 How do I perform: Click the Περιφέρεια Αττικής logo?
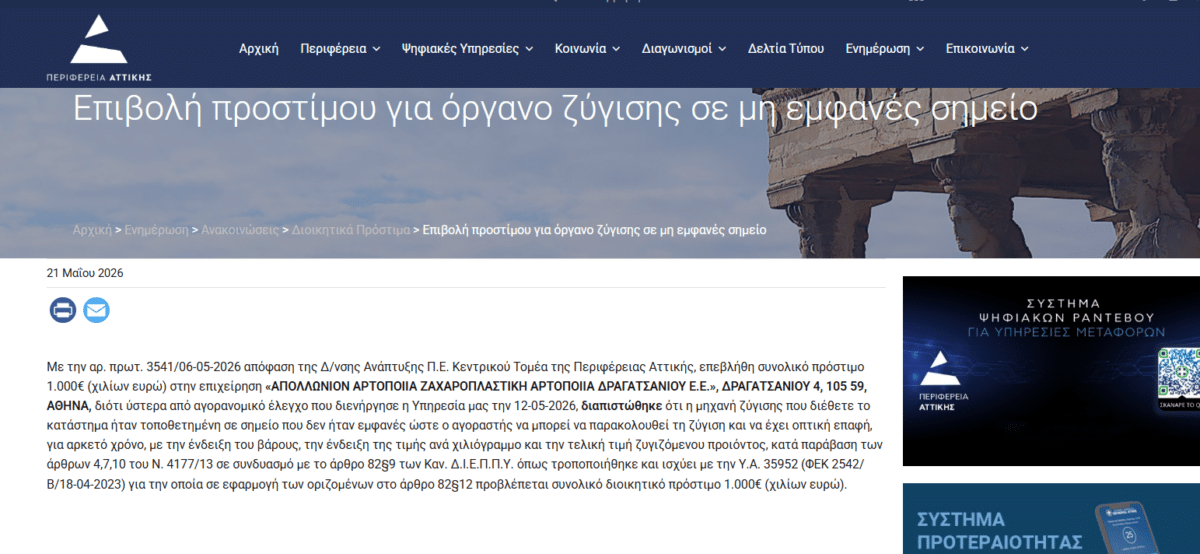(99, 48)
